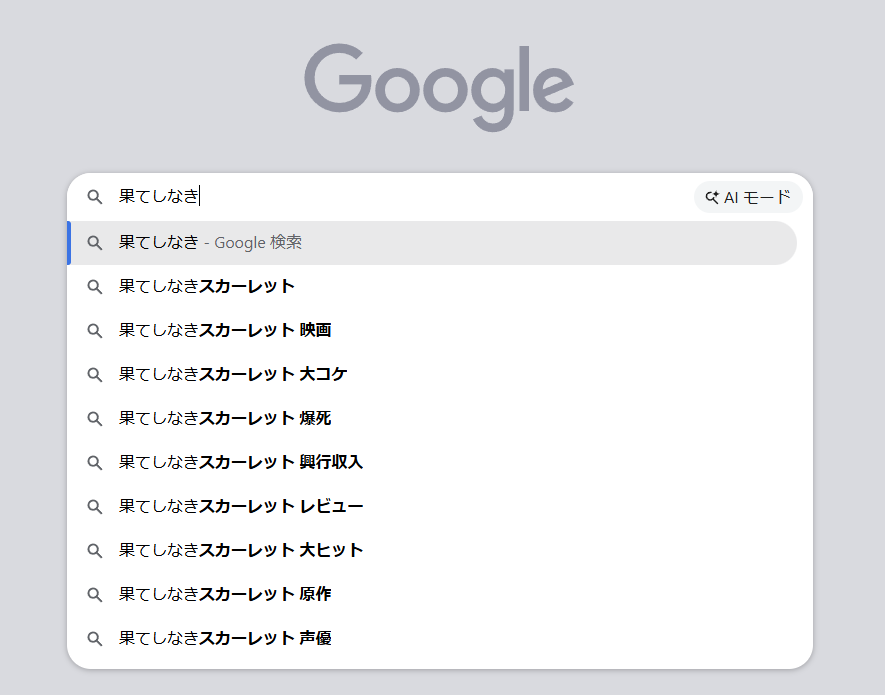The image size is (885, 695).
Task: Select the 果てしなきスカーレット 興行収入 suggestion
Action: coord(241,462)
